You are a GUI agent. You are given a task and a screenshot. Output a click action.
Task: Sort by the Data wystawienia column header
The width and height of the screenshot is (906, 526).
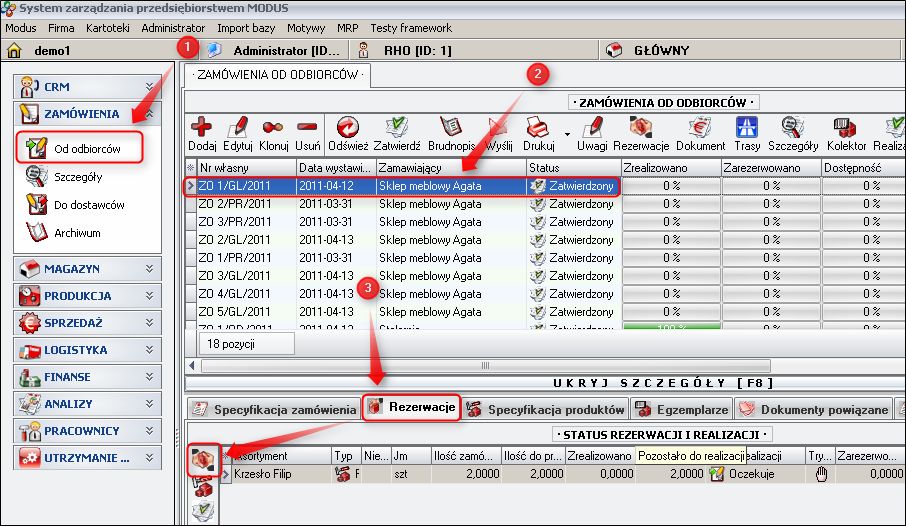(x=334, y=167)
